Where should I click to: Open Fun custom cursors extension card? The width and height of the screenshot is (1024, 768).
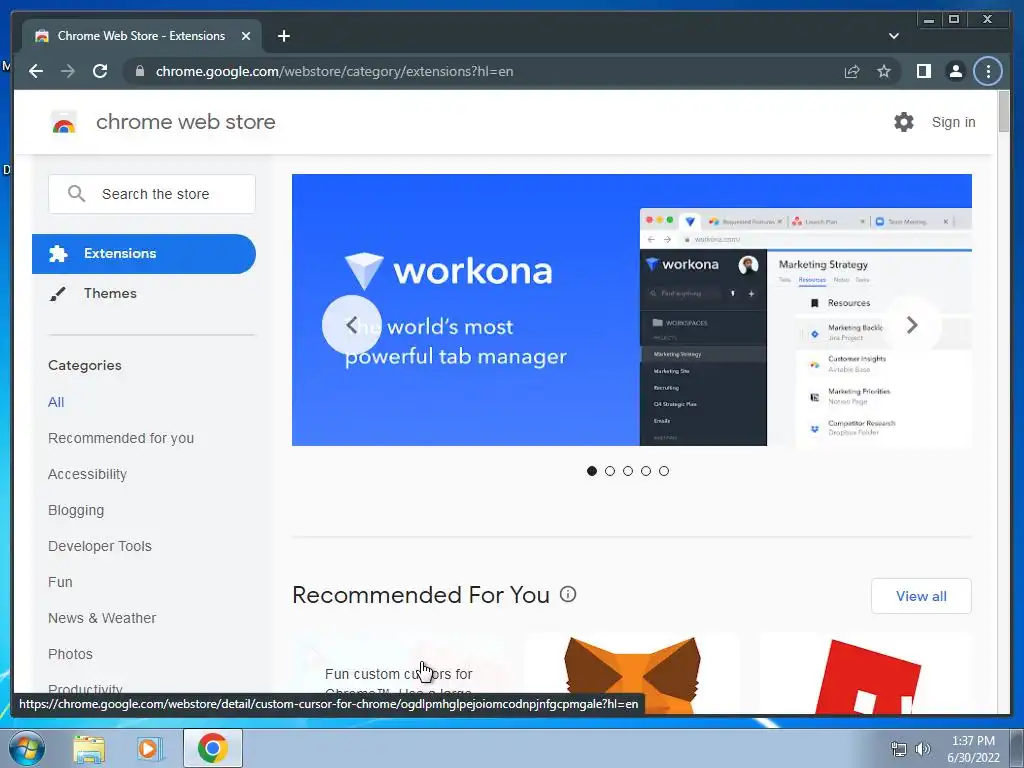pyautogui.click(x=398, y=673)
